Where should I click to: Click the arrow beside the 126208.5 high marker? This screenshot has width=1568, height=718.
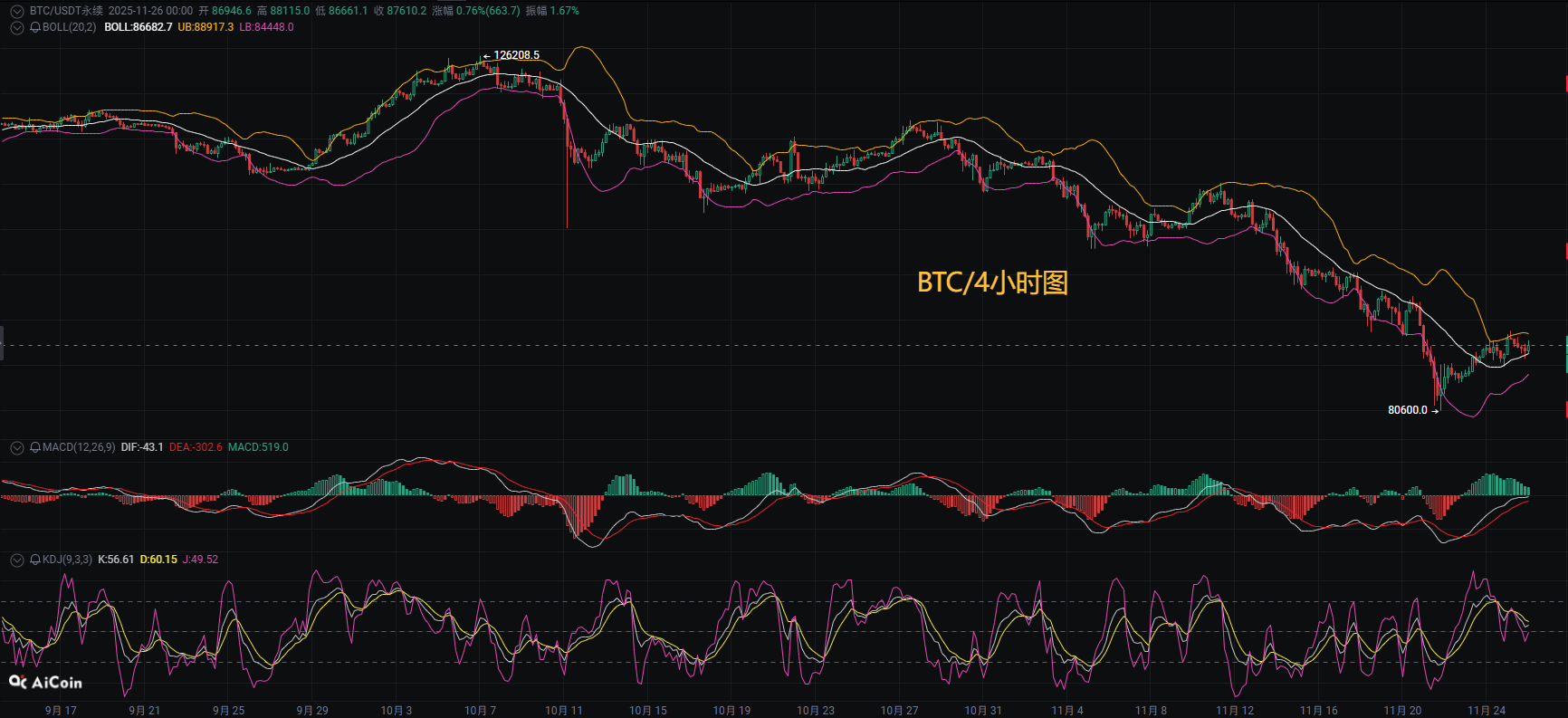pyautogui.click(x=486, y=56)
